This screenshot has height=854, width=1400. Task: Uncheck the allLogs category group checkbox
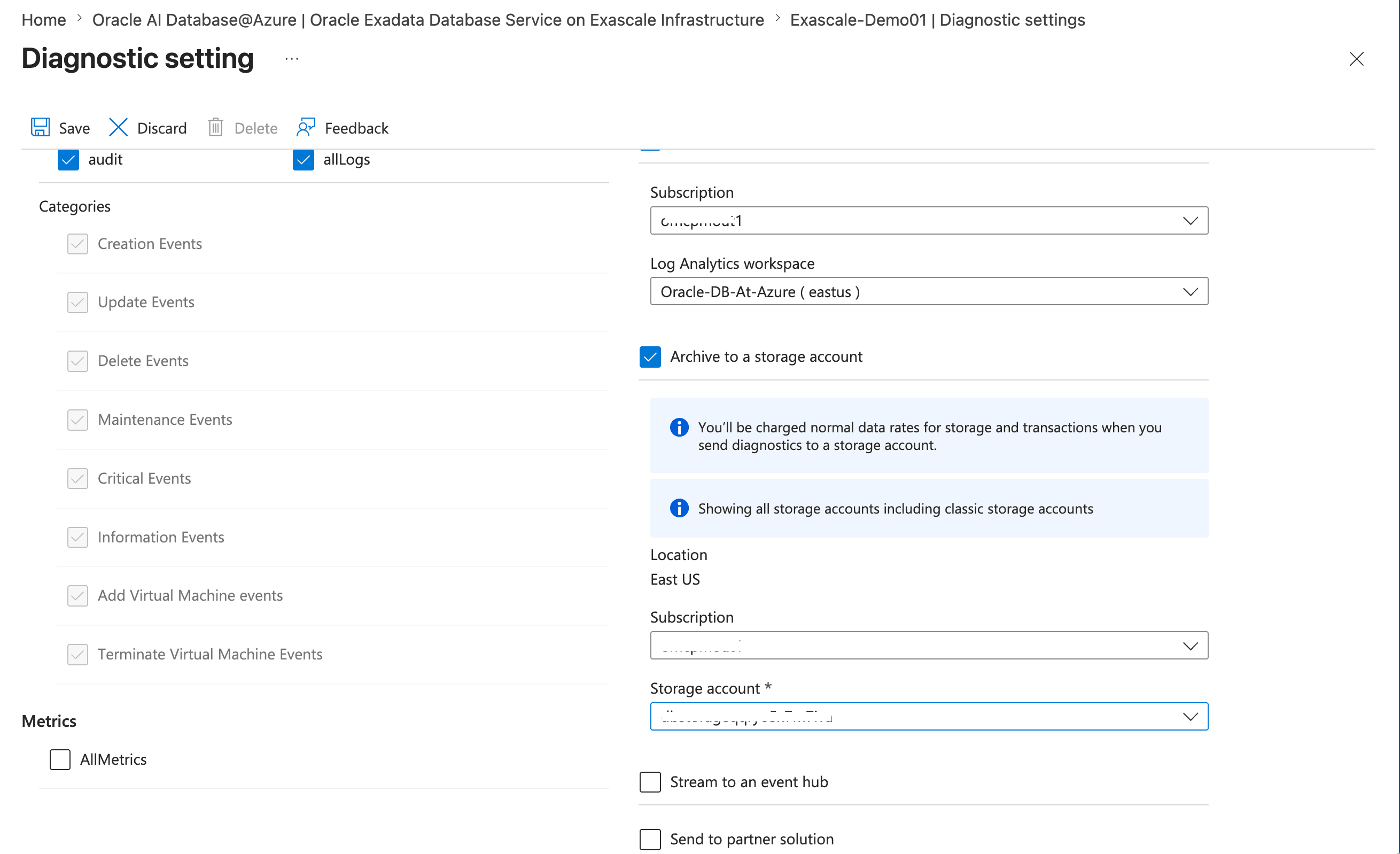point(304,160)
